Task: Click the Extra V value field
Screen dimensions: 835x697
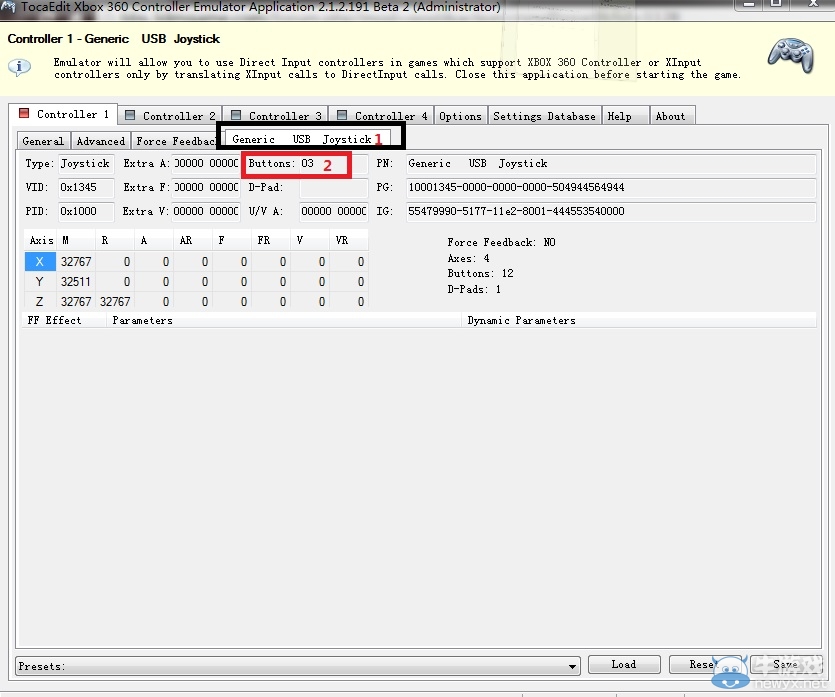Action: click(x=206, y=211)
